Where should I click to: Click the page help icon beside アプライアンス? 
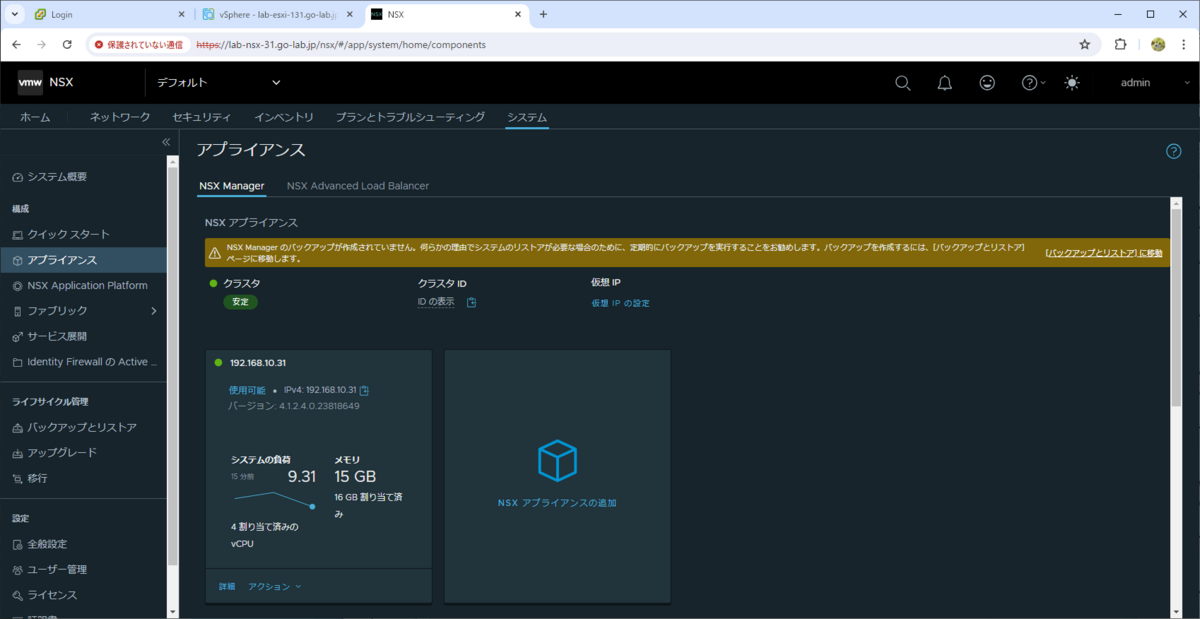click(1174, 152)
